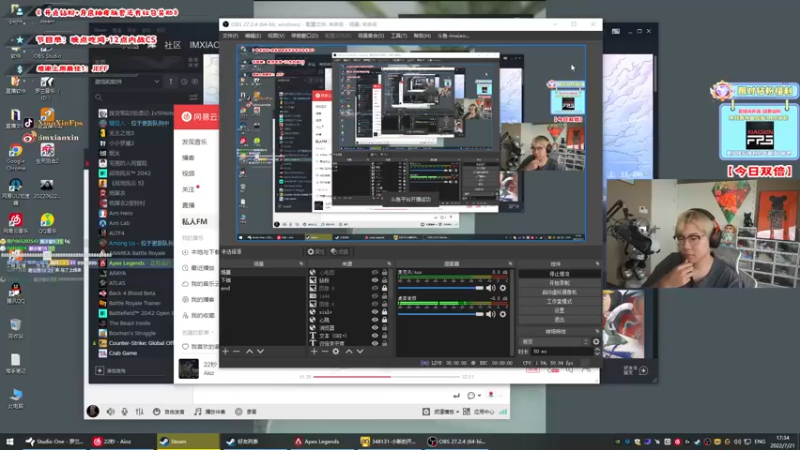Click 停止推流 button in OBS controls
Image resolution: width=800 pixels, height=450 pixels.
(x=559, y=274)
